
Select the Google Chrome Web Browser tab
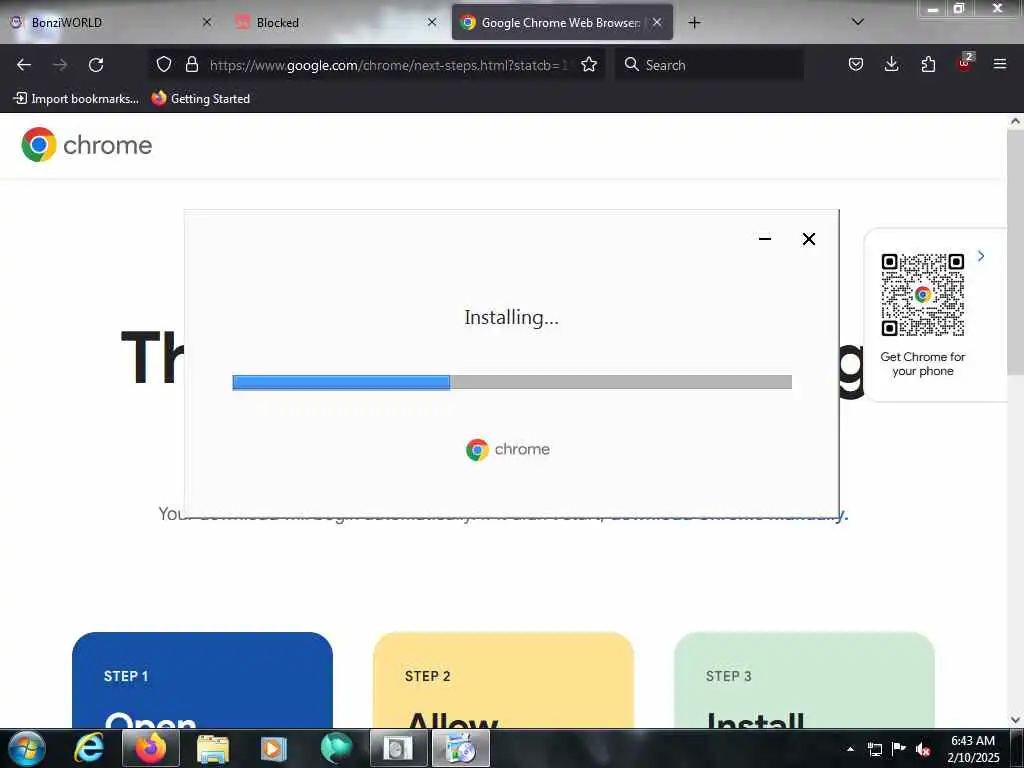[562, 22]
